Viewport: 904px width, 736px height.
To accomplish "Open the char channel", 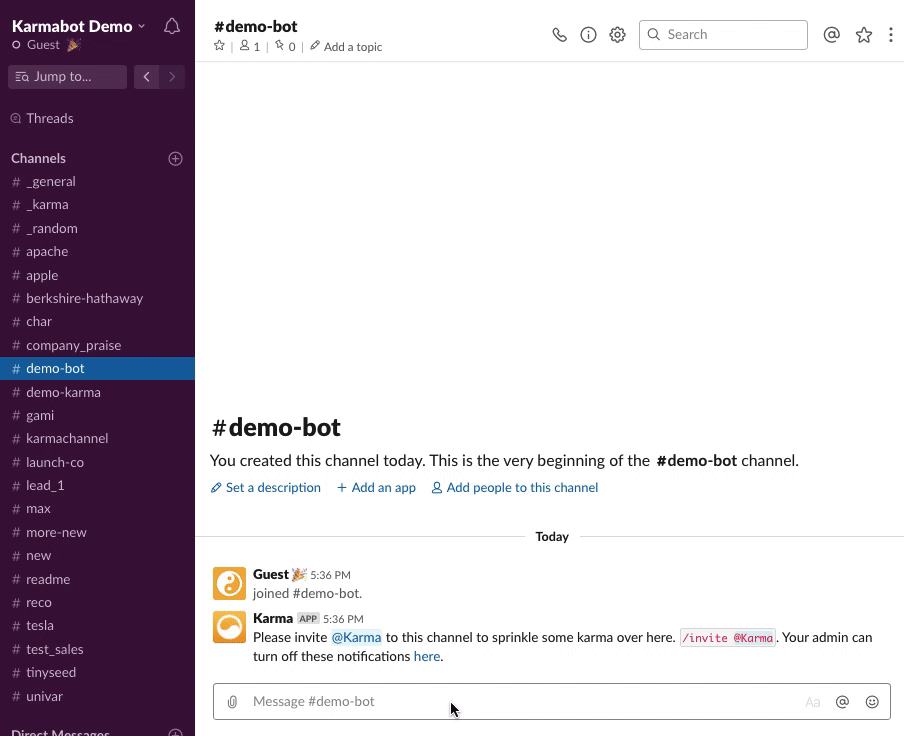I will pos(97,322).
